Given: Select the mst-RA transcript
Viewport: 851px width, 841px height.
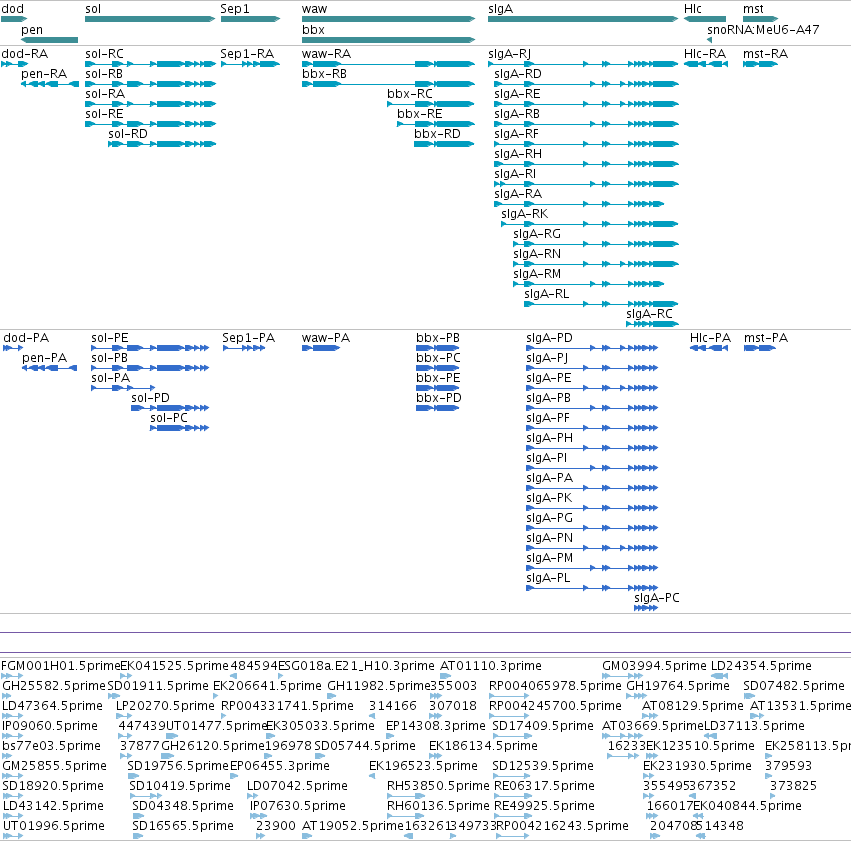Looking at the screenshot, I should pos(760,64).
